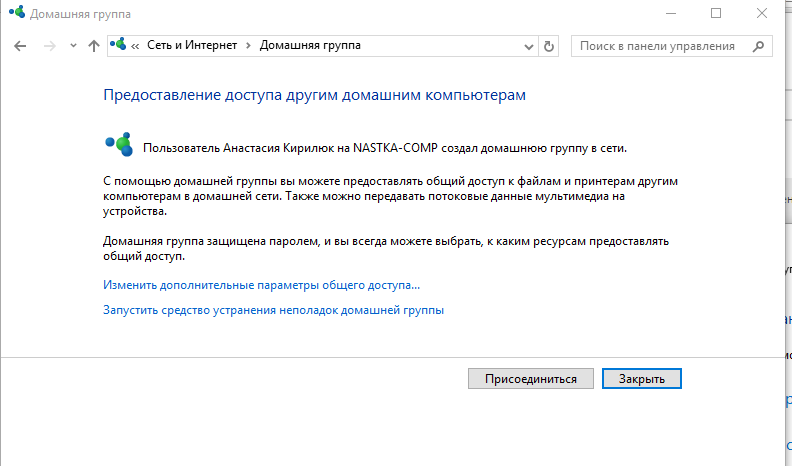
Task: Refresh the page with reload icon
Action: point(549,46)
